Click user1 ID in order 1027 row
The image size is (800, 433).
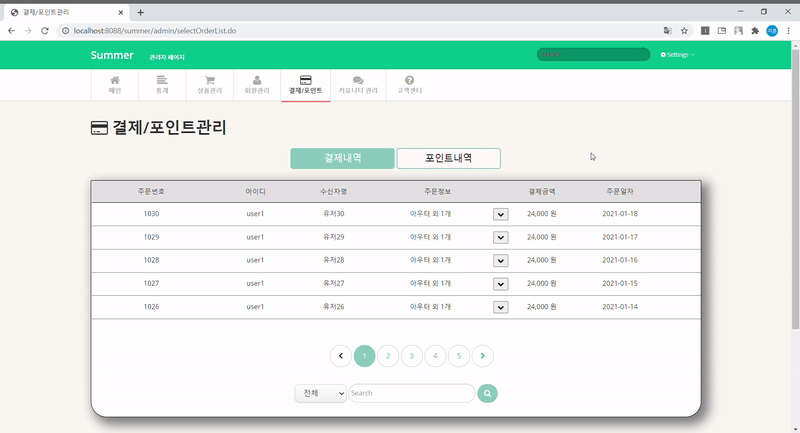click(x=255, y=284)
